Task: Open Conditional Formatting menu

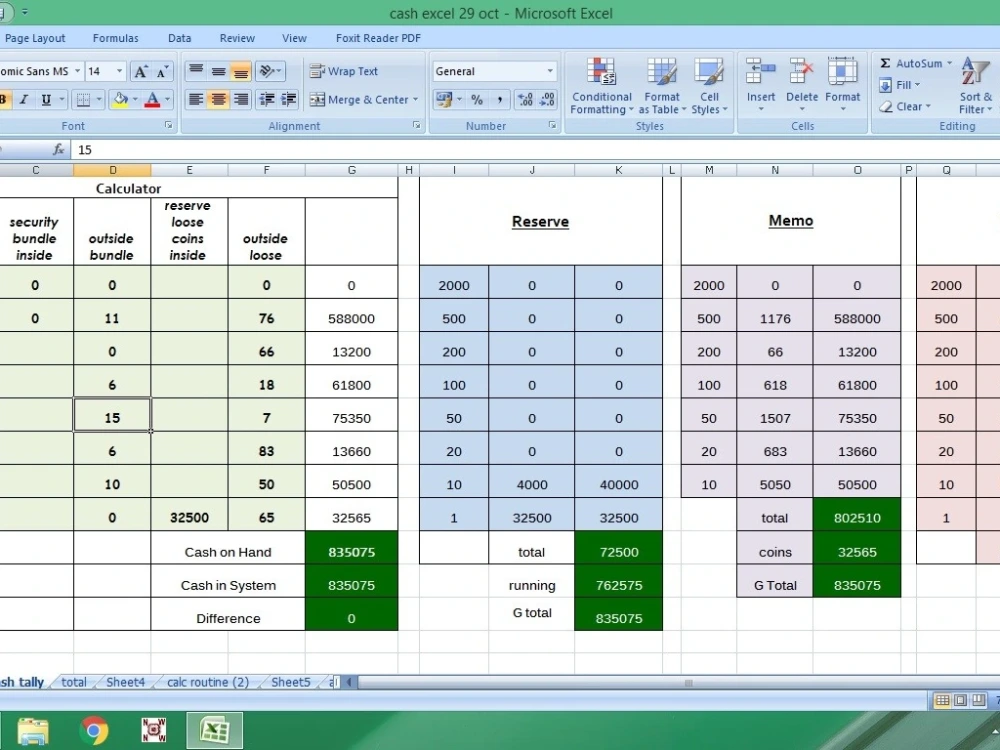Action: (601, 85)
